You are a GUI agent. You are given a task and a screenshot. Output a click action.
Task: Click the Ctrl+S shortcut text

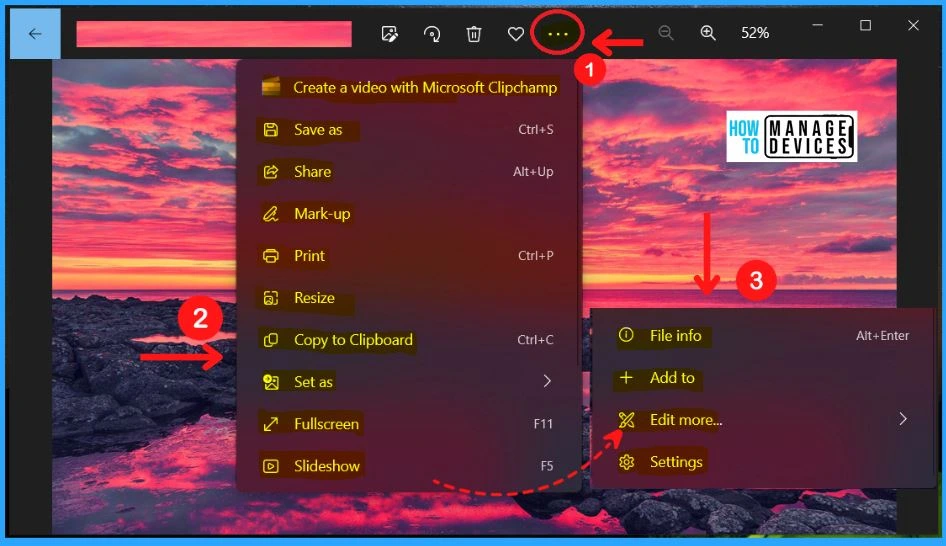536,130
